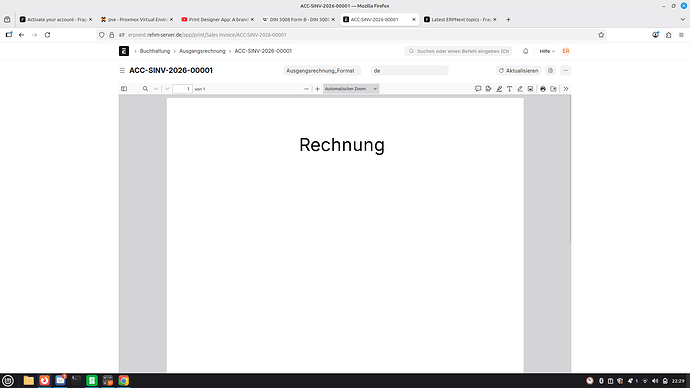The width and height of the screenshot is (690, 388).
Task: Click the taskbar clock showing 22:29
Action: click(678, 381)
